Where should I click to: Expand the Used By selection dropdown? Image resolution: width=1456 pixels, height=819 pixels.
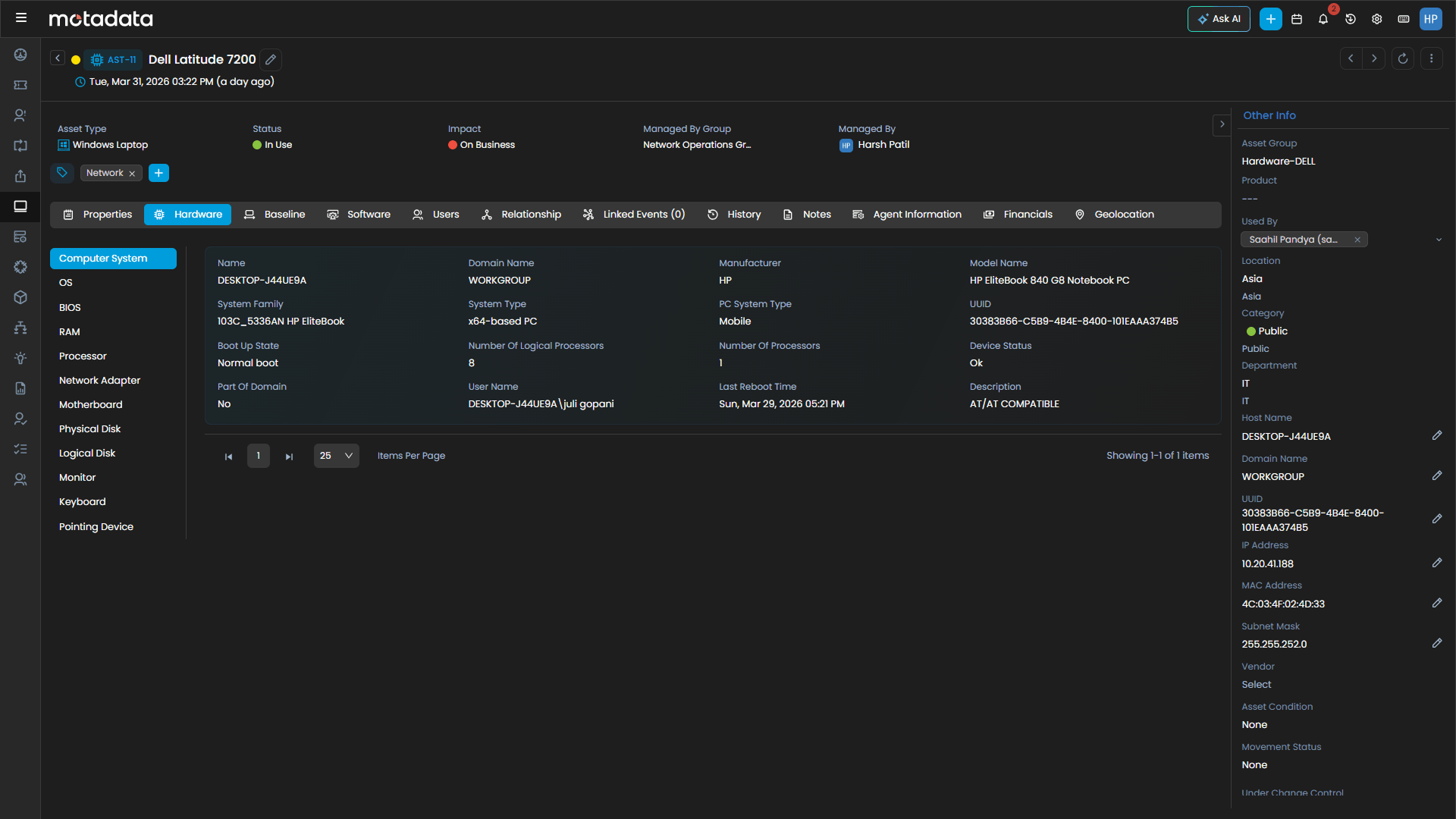(x=1439, y=240)
